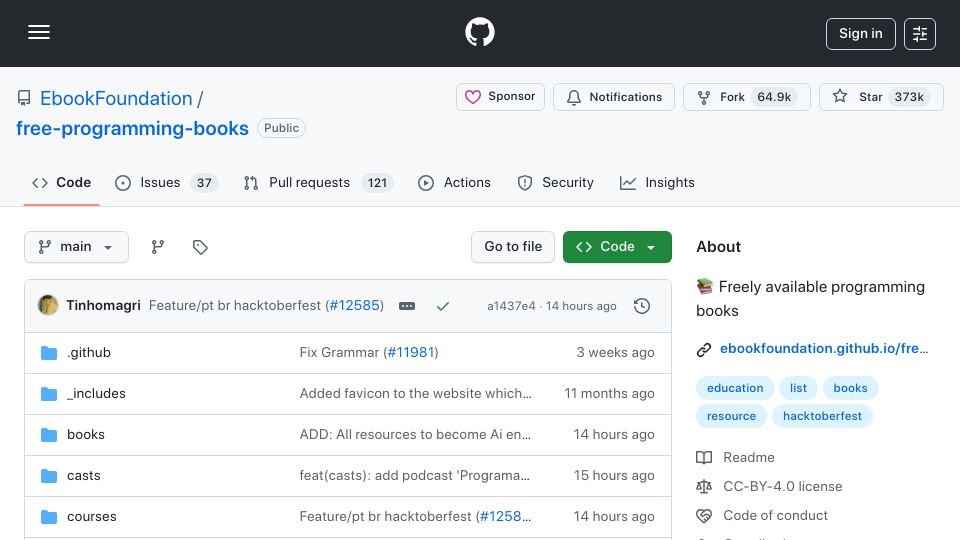This screenshot has height=540, width=960.
Task: View tags via the tag icon
Action: click(x=200, y=247)
